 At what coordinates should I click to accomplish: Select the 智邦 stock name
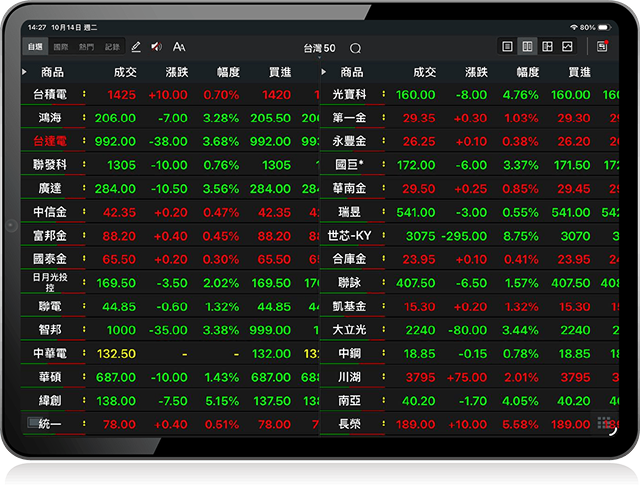50,329
